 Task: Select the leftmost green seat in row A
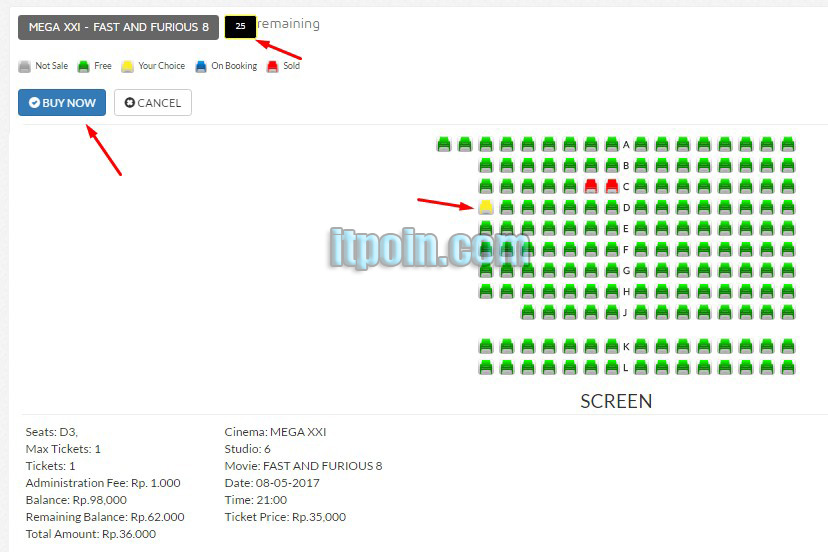444,144
